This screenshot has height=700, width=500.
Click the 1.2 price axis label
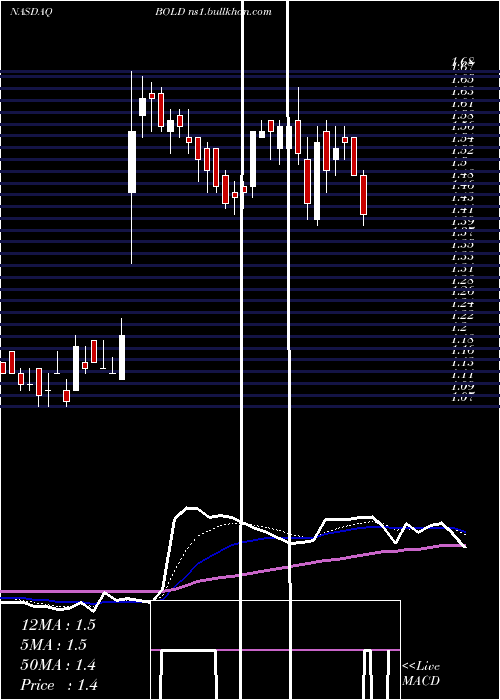[x=459, y=328]
